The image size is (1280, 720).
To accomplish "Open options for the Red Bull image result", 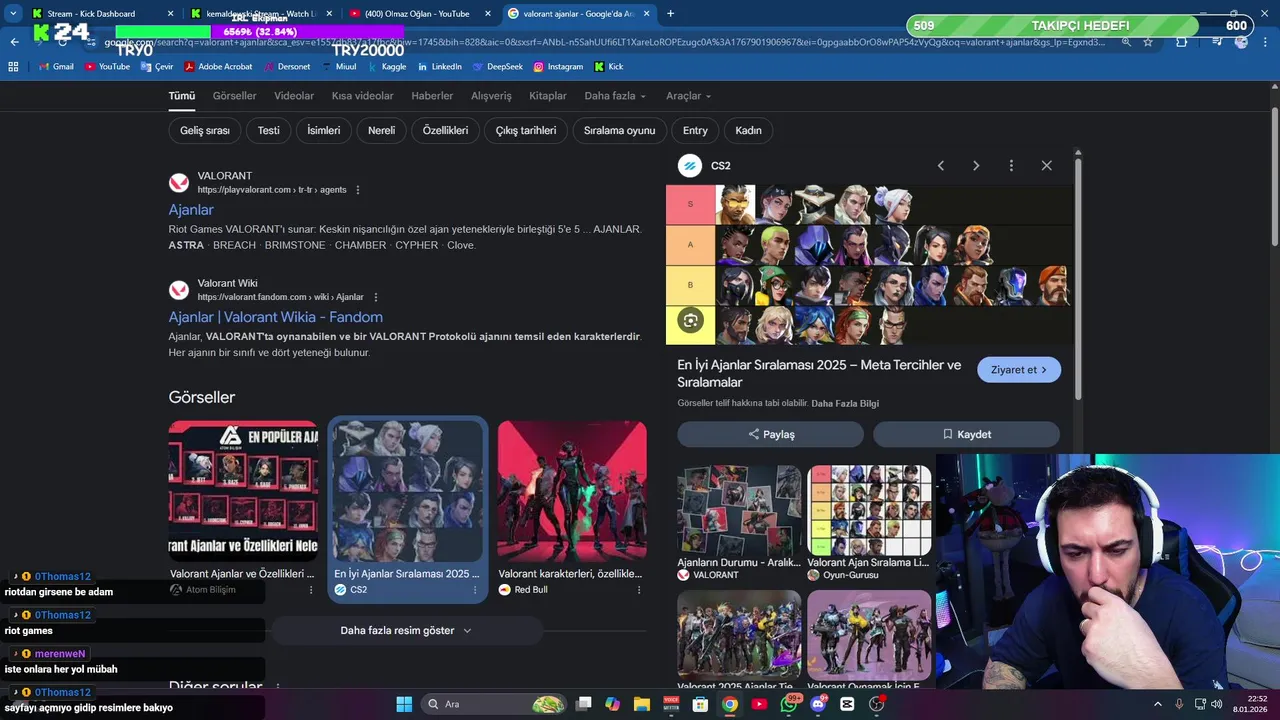I will (x=639, y=590).
